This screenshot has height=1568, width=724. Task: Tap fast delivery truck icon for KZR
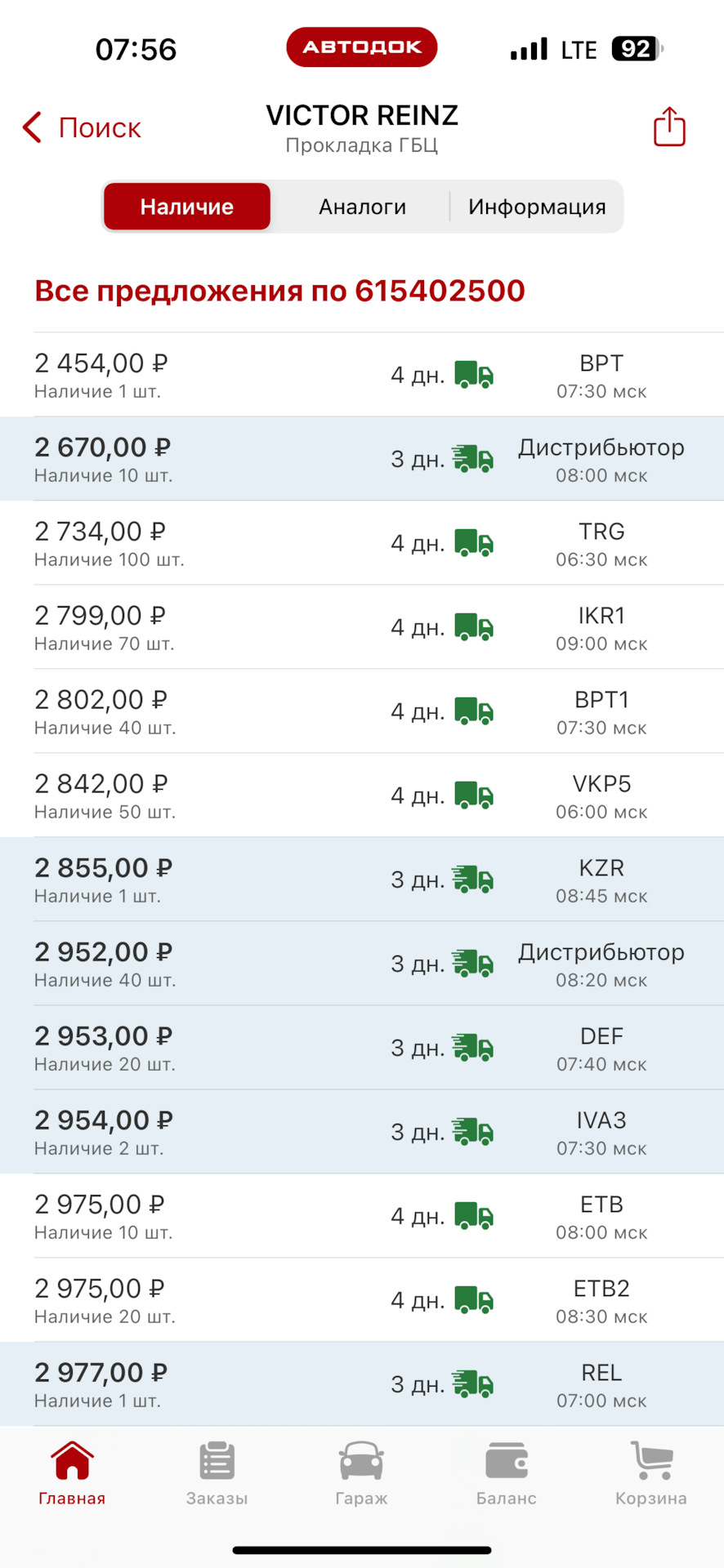click(473, 880)
